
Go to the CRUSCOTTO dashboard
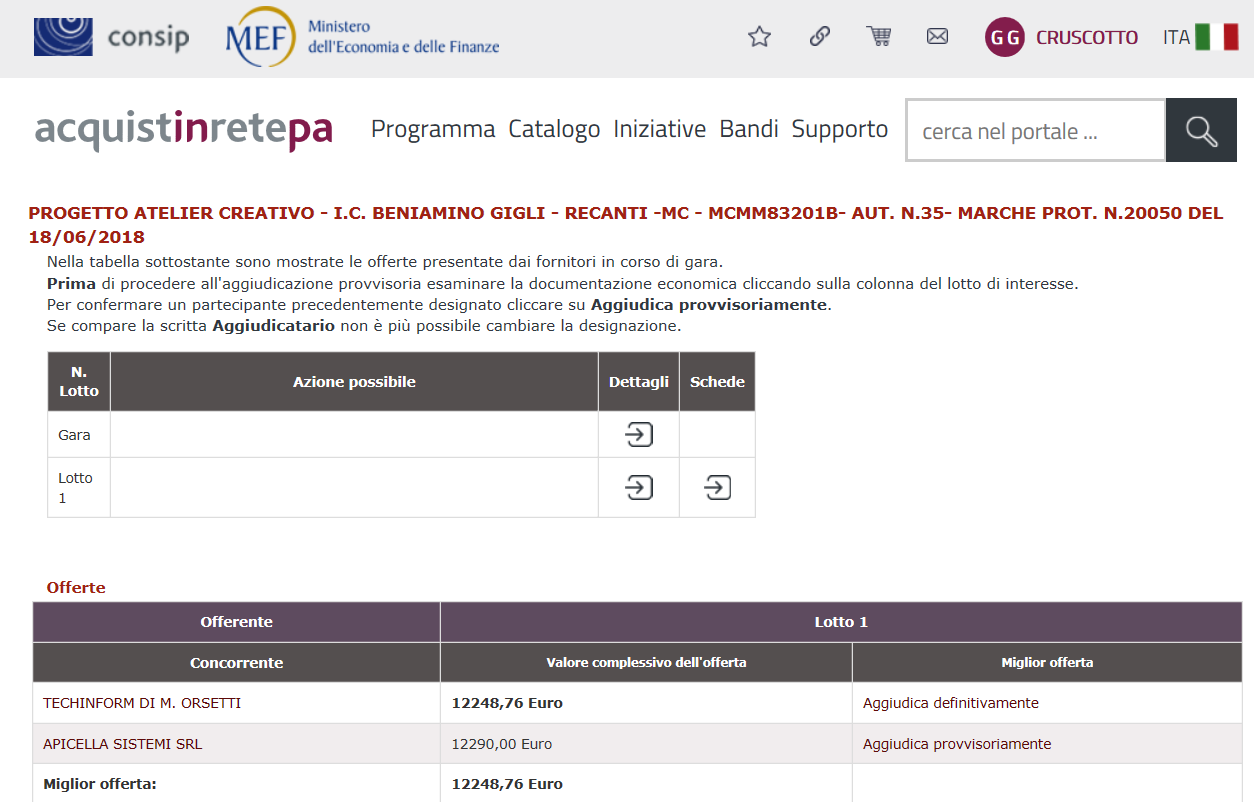coord(1086,38)
